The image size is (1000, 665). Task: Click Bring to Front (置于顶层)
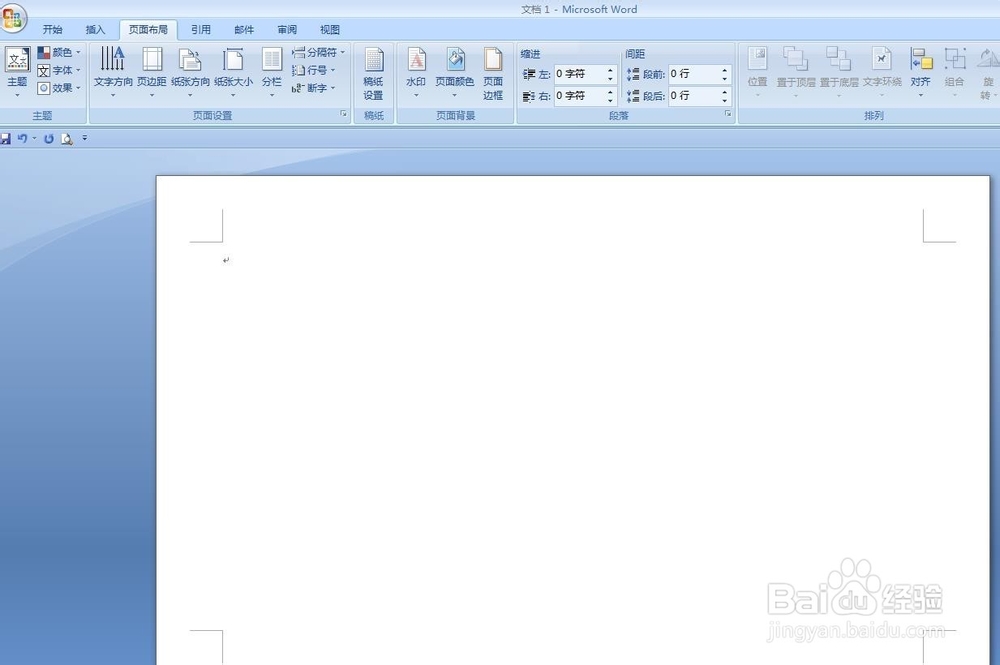click(x=796, y=70)
